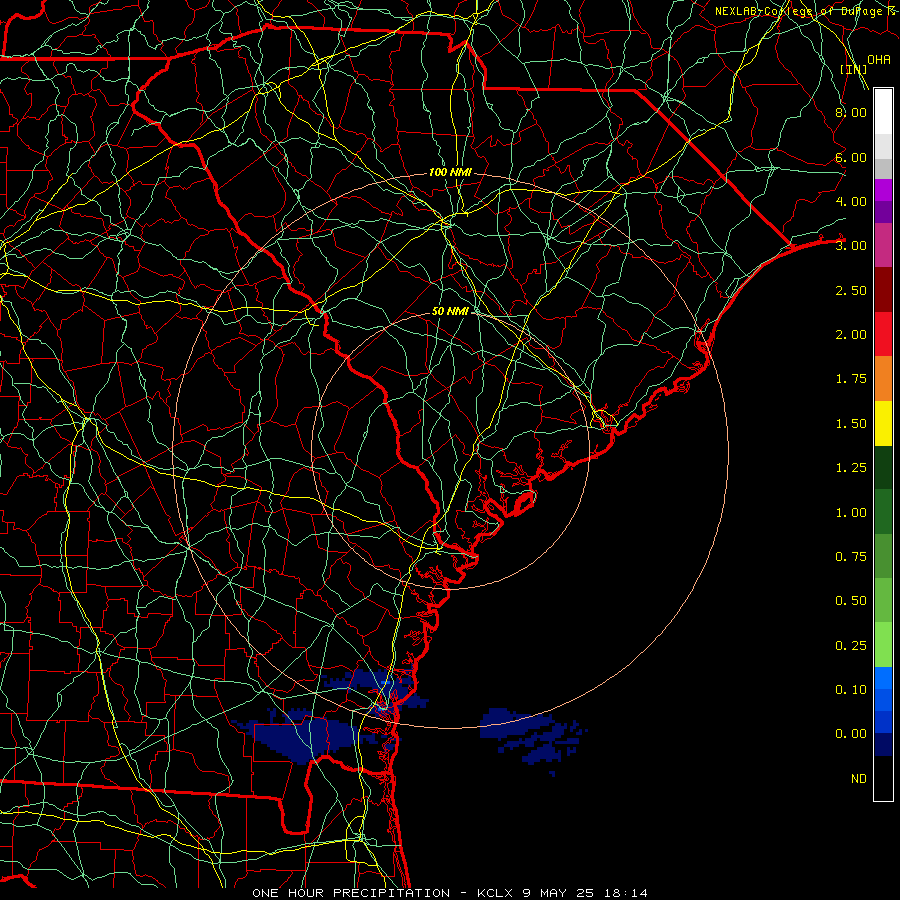Click the 'ND' legend label

coord(859,779)
